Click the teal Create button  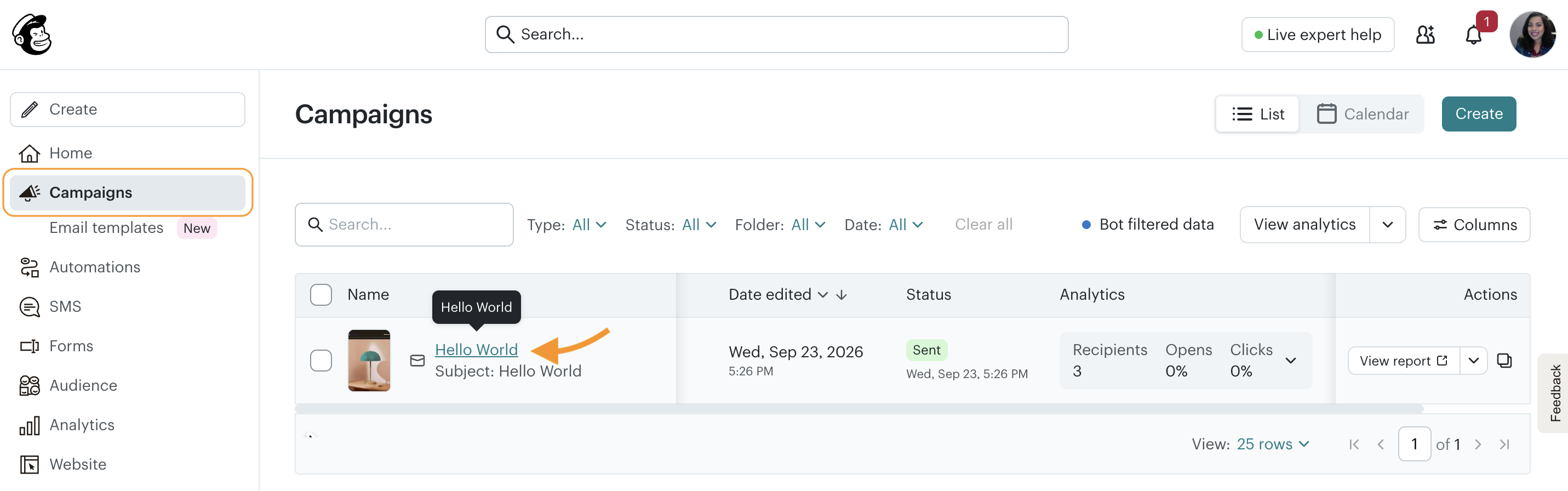coord(1479,114)
